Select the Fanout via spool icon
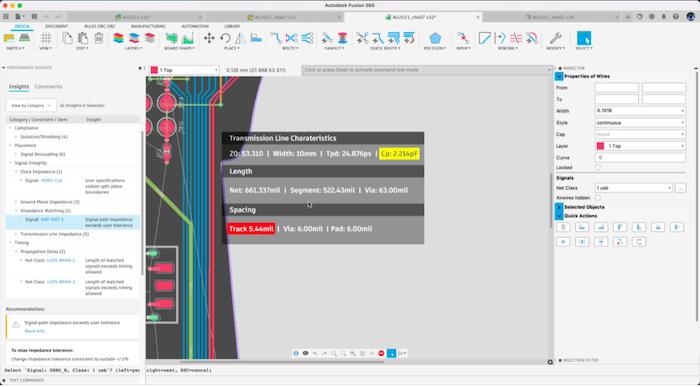The image size is (700, 387). 342,38
